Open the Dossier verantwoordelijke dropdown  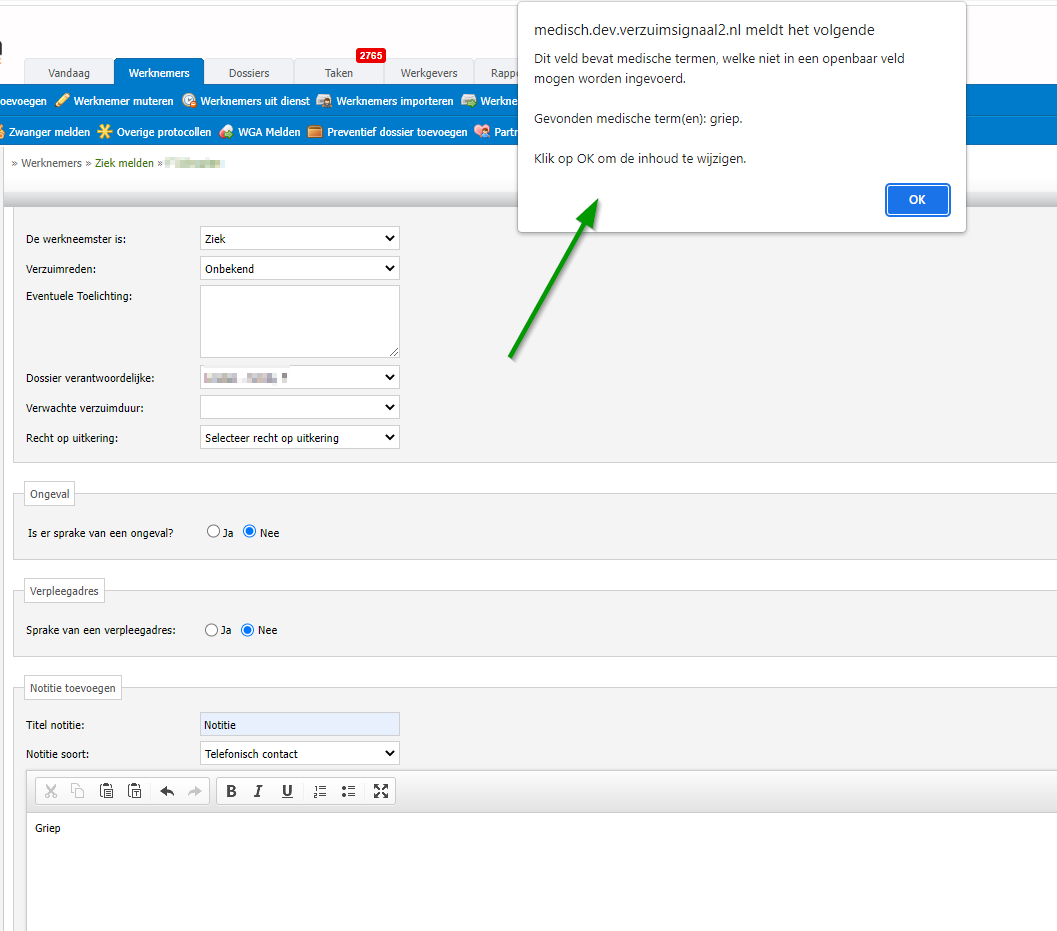point(299,378)
